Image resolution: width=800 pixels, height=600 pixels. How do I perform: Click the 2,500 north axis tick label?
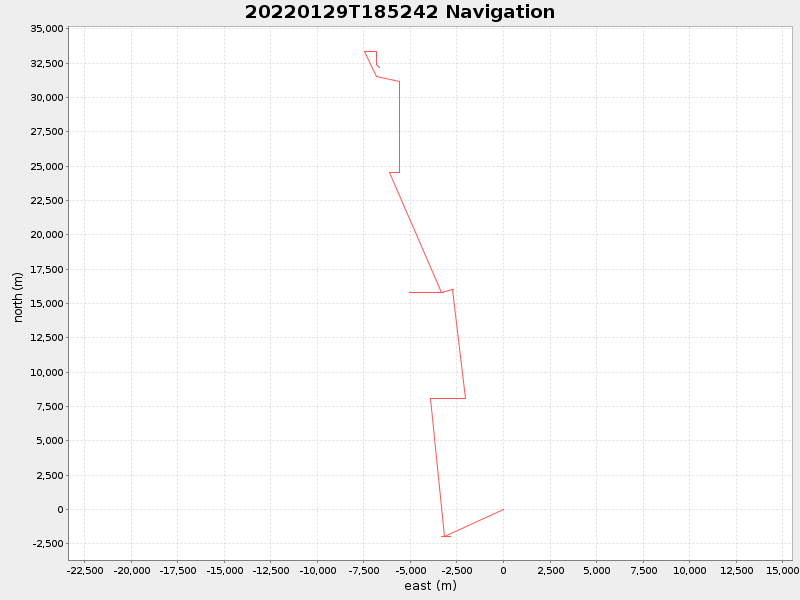pos(49,476)
